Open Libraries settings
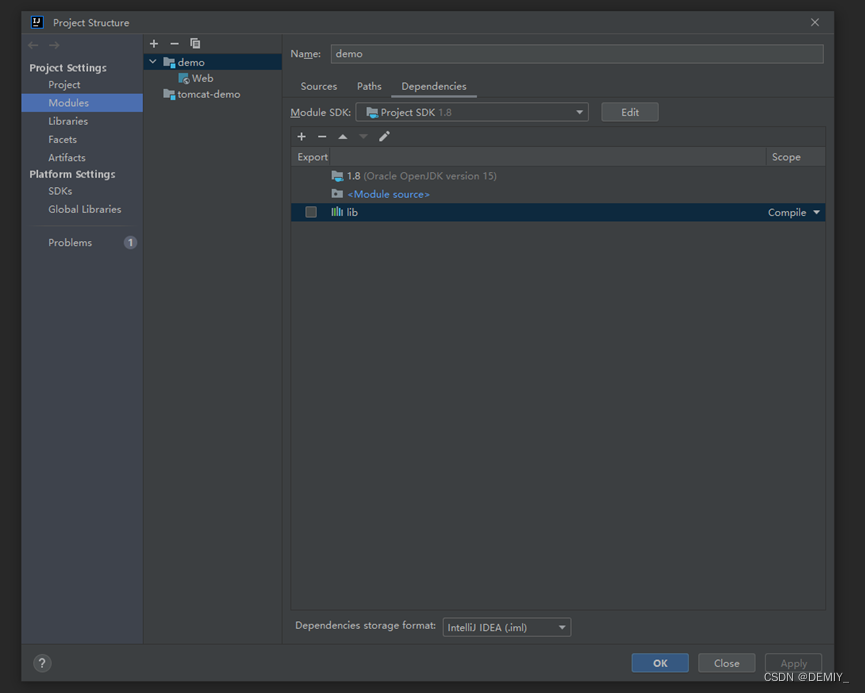The width and height of the screenshot is (865, 693). coord(68,121)
